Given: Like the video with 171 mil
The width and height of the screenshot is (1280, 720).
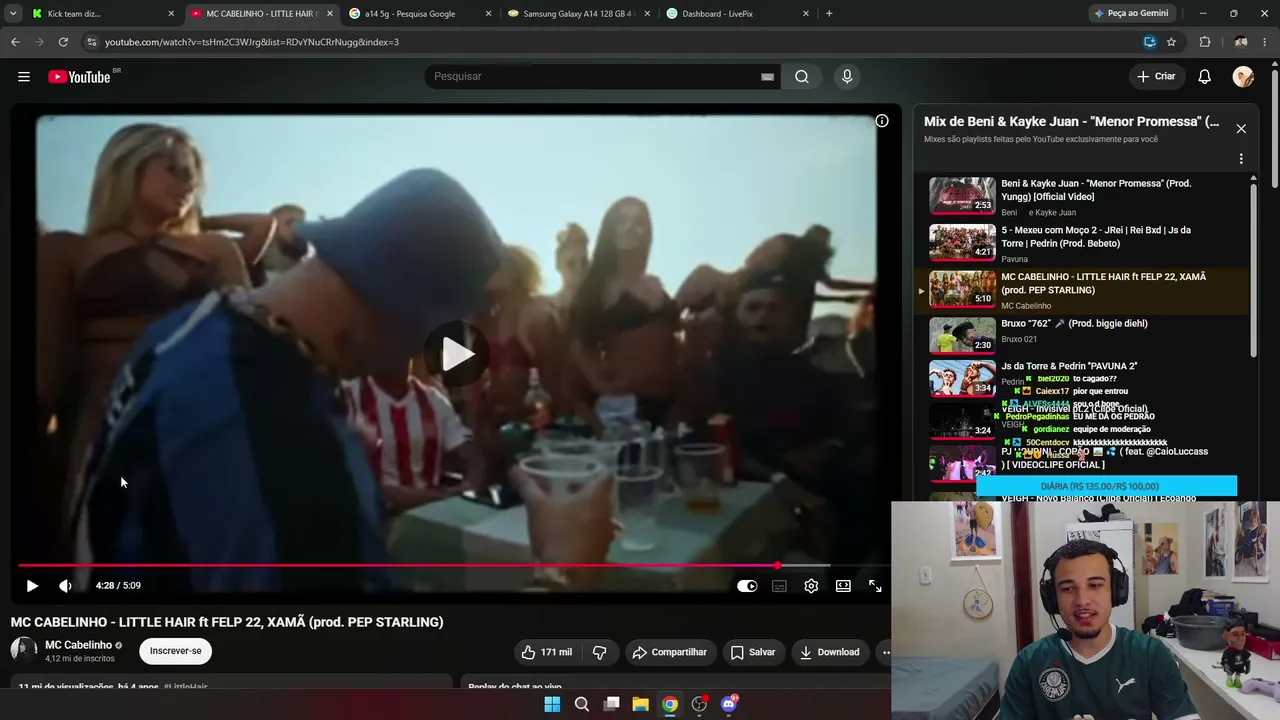Looking at the screenshot, I should coord(546,652).
